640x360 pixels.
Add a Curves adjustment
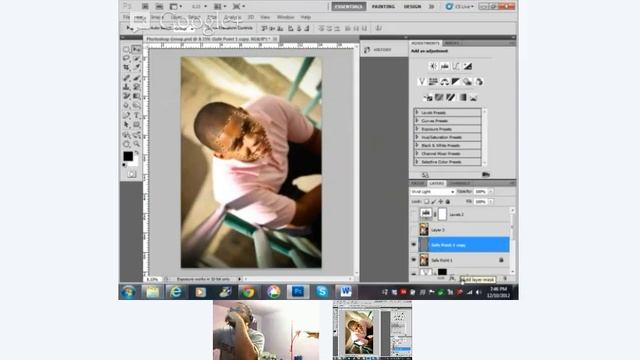click(456, 66)
